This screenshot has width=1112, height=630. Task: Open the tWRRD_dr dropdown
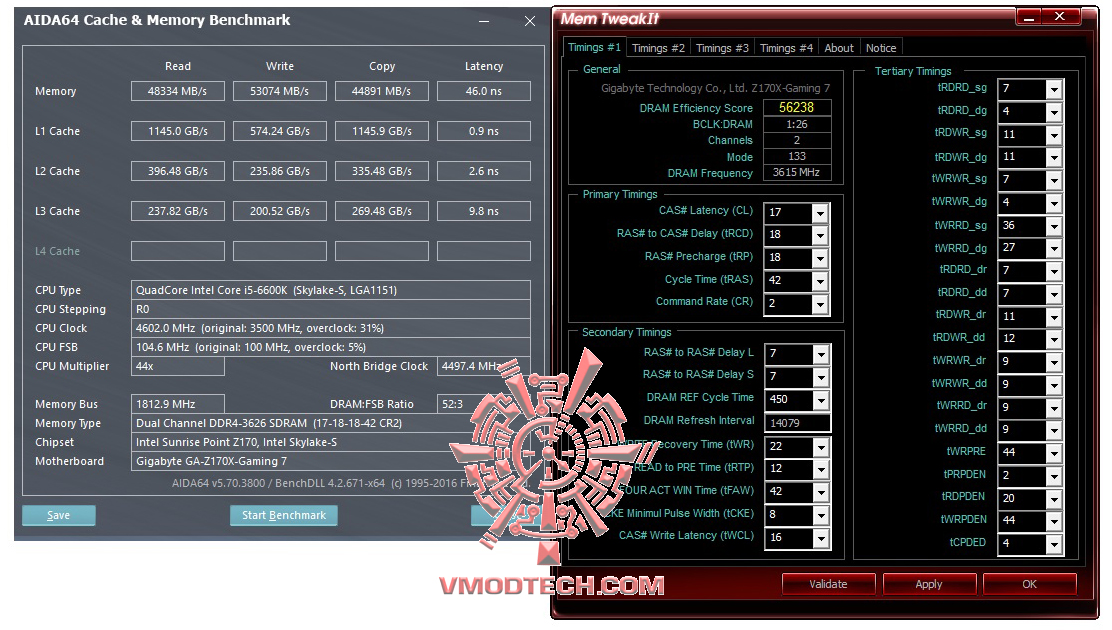[x=1054, y=407]
